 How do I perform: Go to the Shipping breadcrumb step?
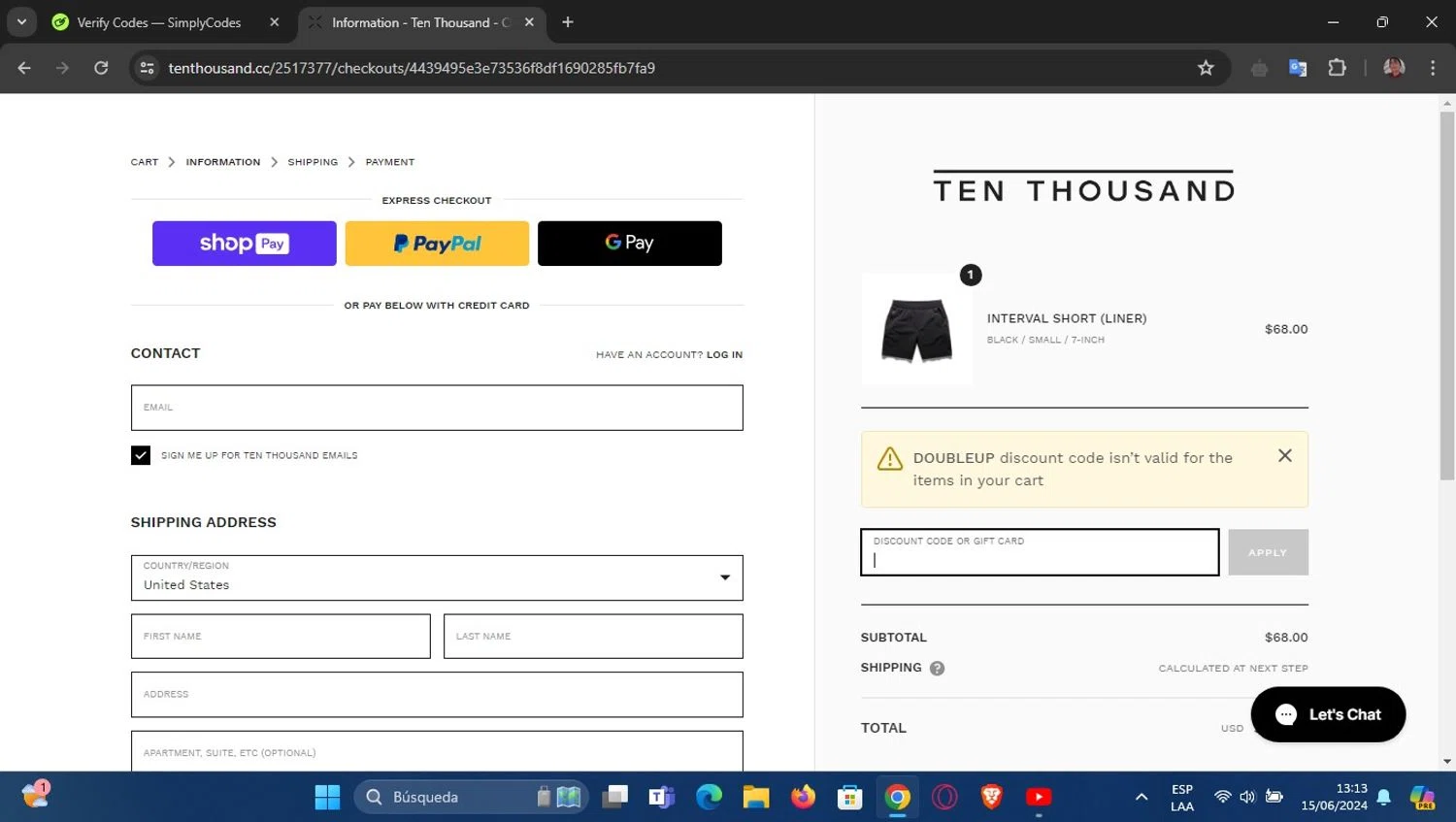(x=313, y=162)
